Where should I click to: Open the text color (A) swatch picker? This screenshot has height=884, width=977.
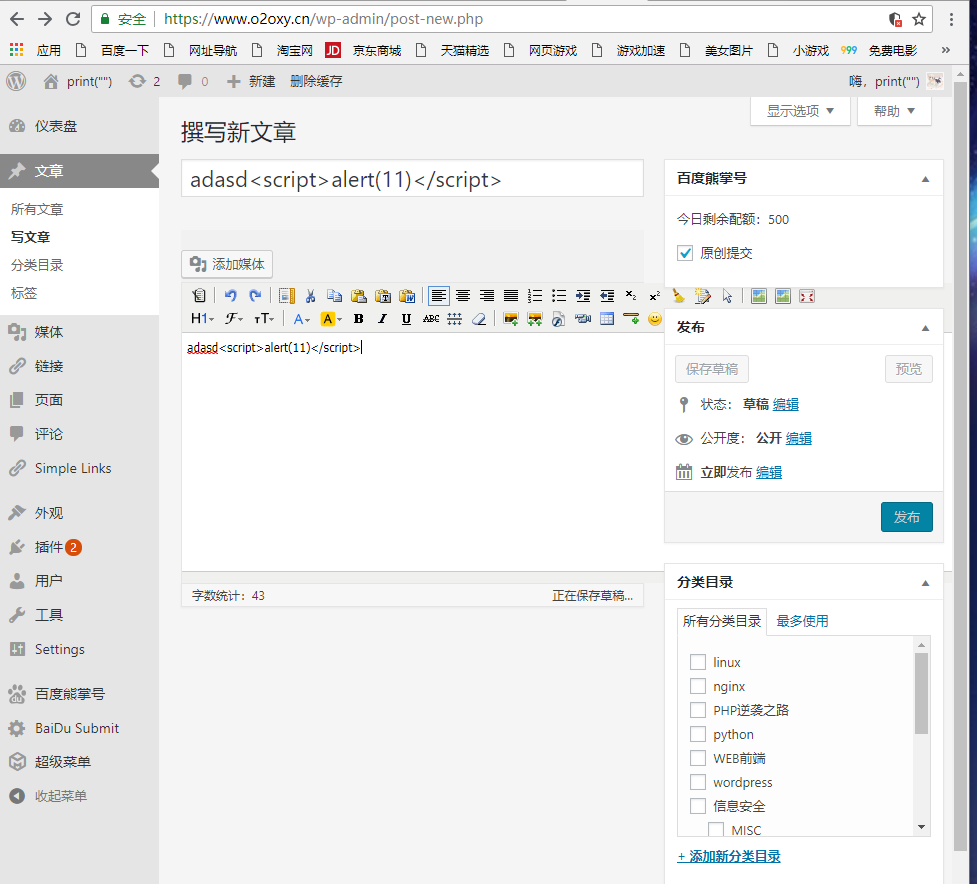point(300,318)
